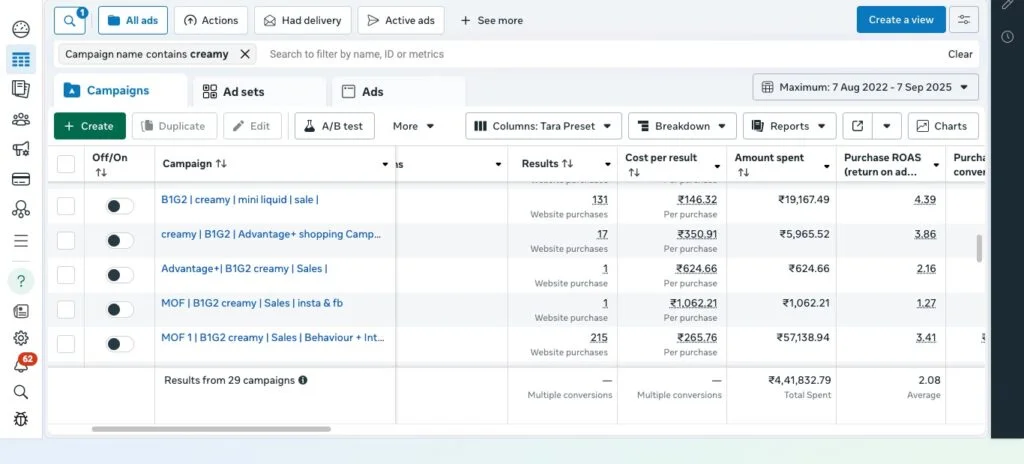The height and width of the screenshot is (464, 1024).
Task: Click the help question mark icon
Action: pyautogui.click(x=20, y=280)
